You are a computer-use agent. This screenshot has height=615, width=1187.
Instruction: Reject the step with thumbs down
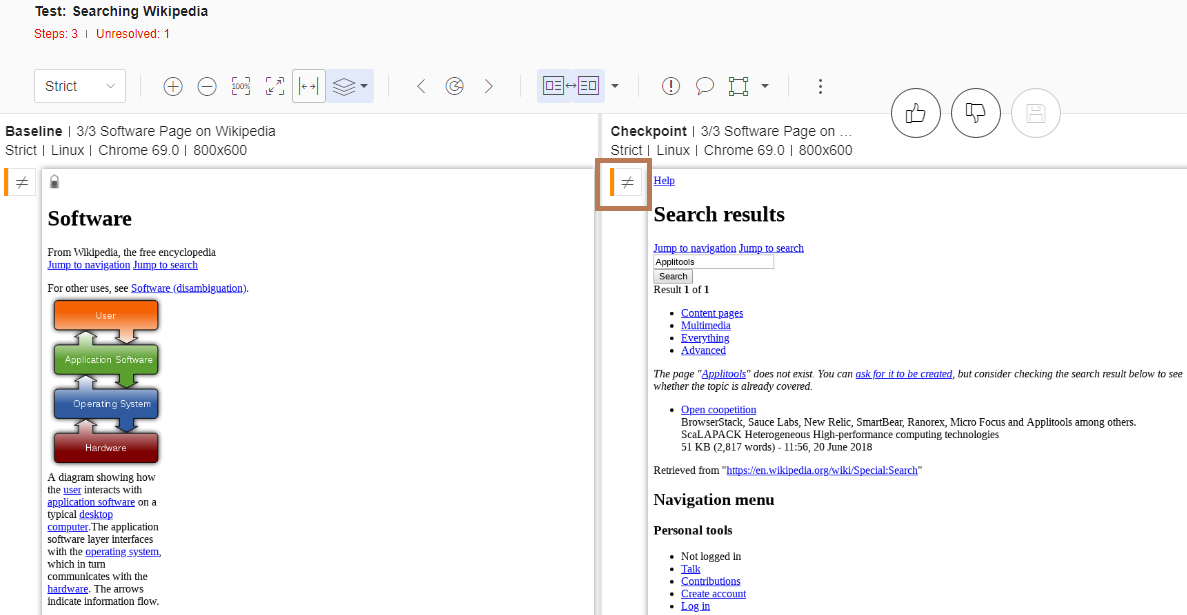click(976, 114)
